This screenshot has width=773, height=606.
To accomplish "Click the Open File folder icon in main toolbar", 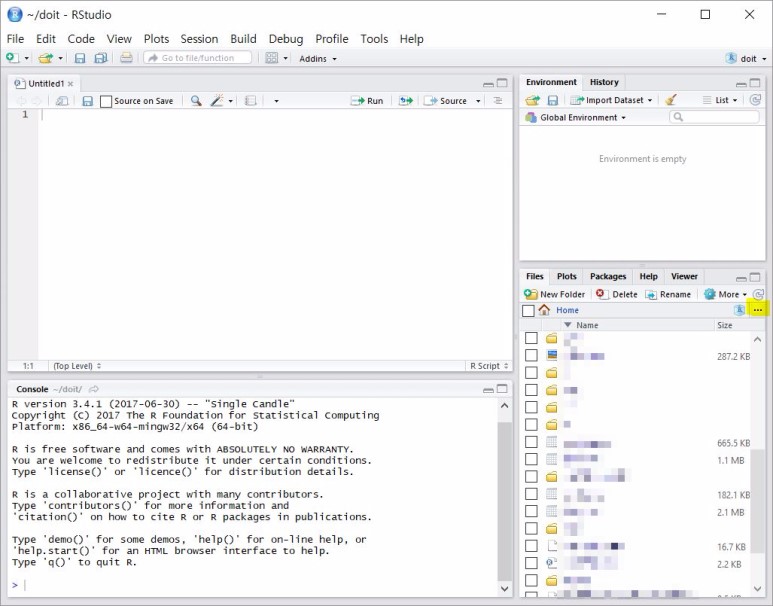I will (45, 58).
